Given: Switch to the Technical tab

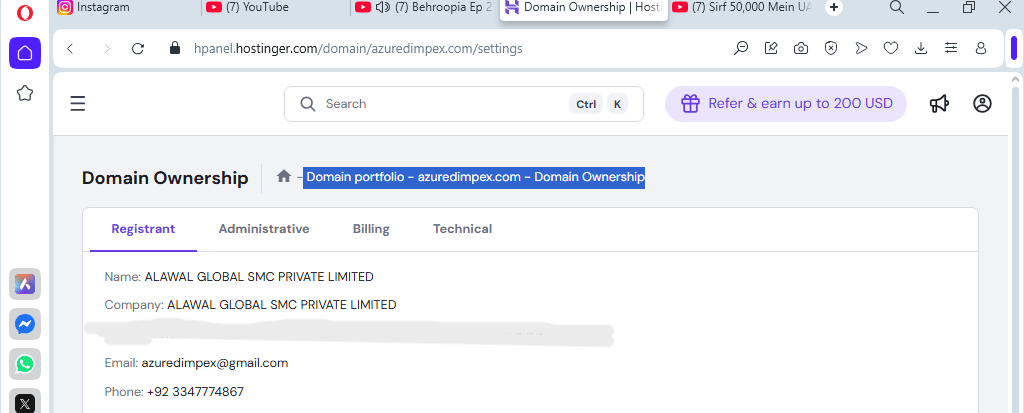Looking at the screenshot, I should [462, 229].
